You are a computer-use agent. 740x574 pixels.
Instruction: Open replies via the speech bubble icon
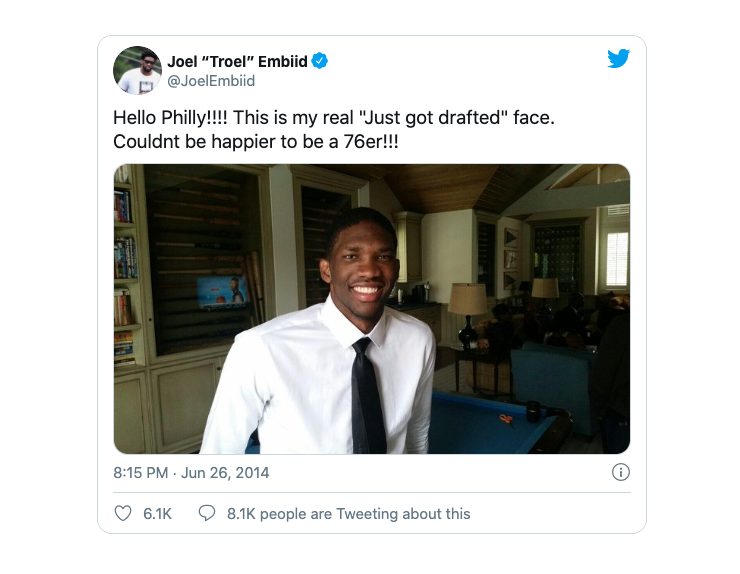[207, 513]
